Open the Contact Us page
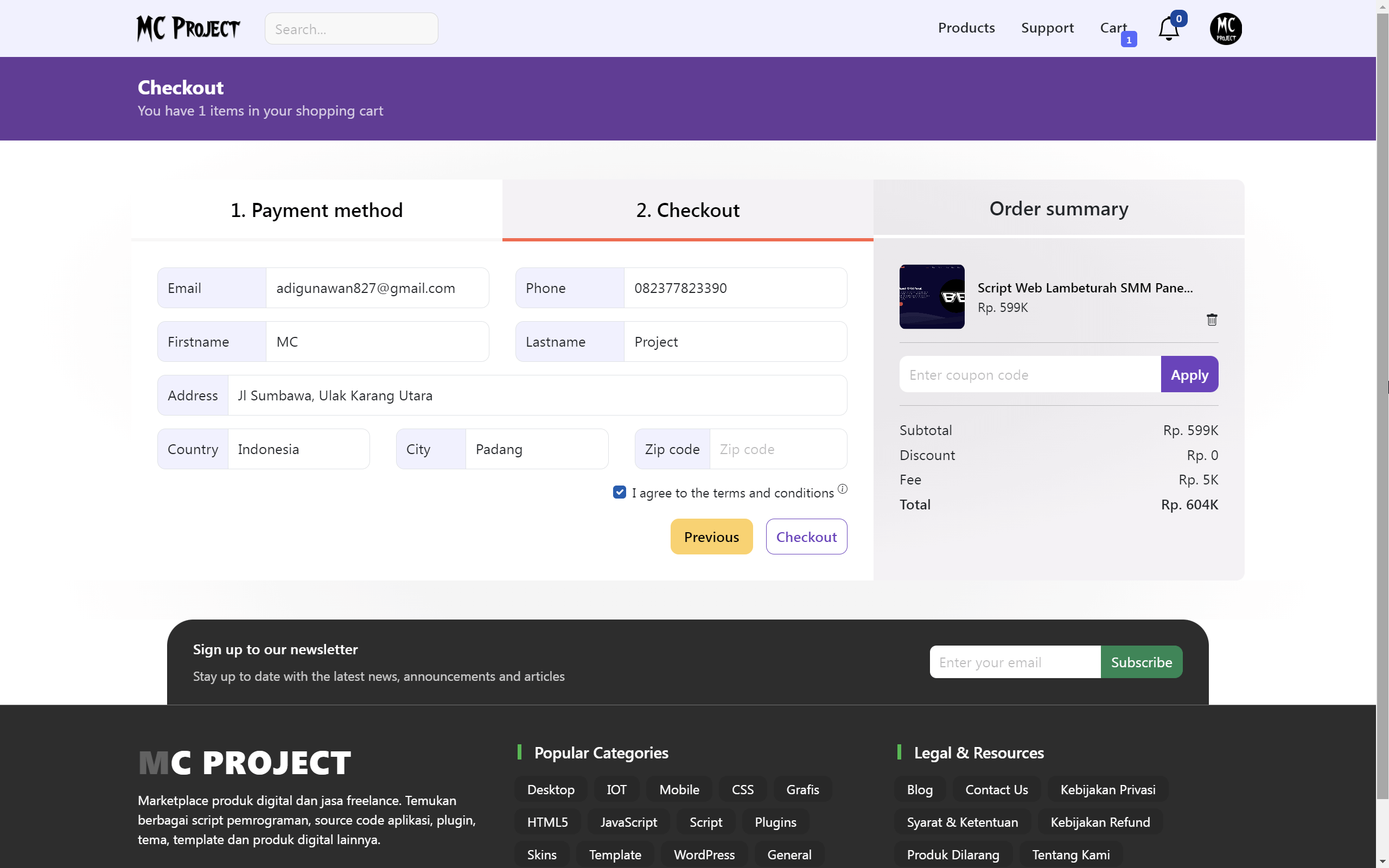1389x868 pixels. 996,789
